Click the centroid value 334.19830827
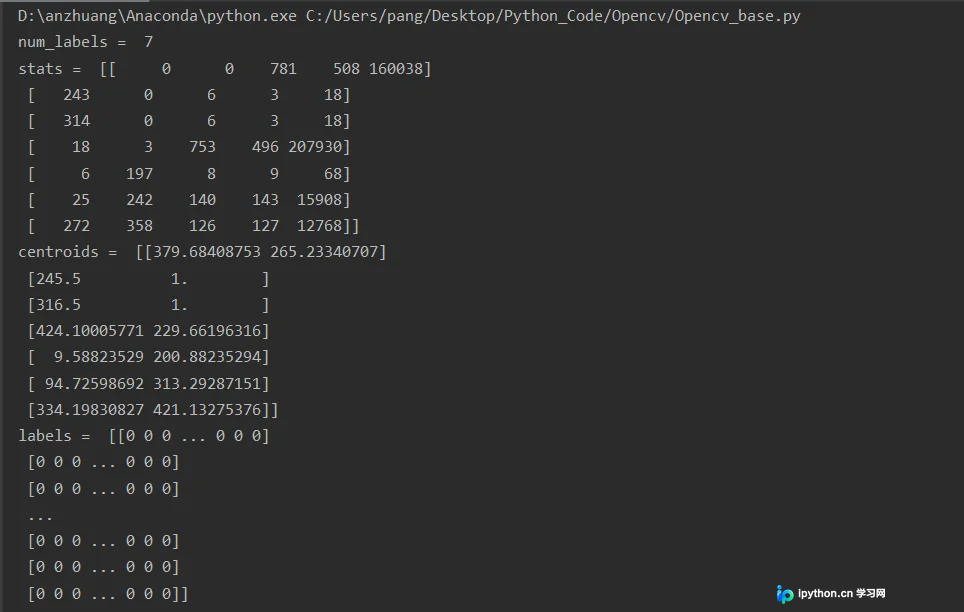The width and height of the screenshot is (964, 612). click(x=90, y=410)
